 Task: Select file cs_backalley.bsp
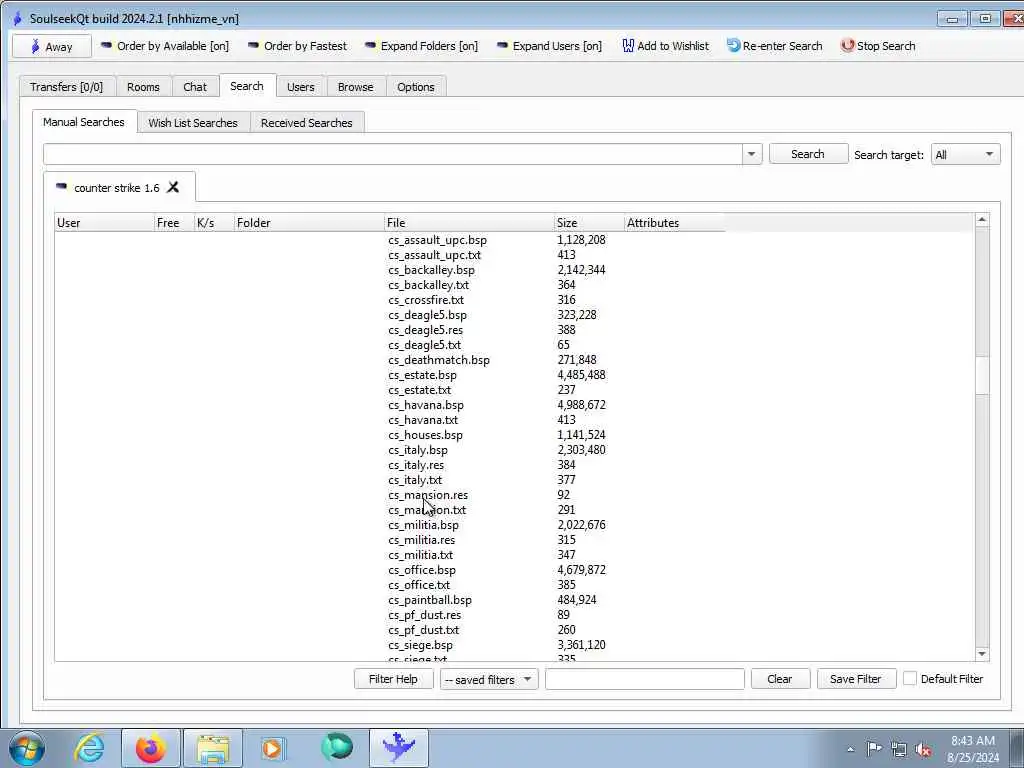click(432, 270)
